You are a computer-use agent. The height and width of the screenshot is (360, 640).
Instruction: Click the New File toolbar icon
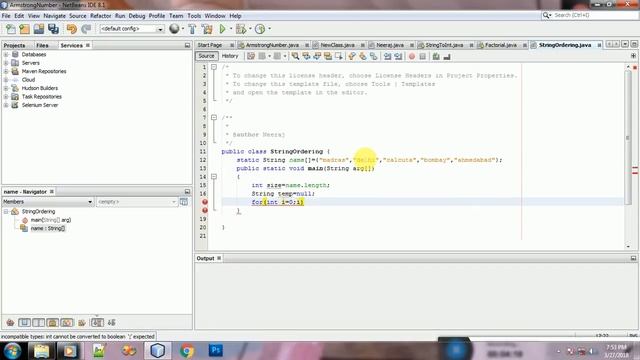click(x=11, y=29)
